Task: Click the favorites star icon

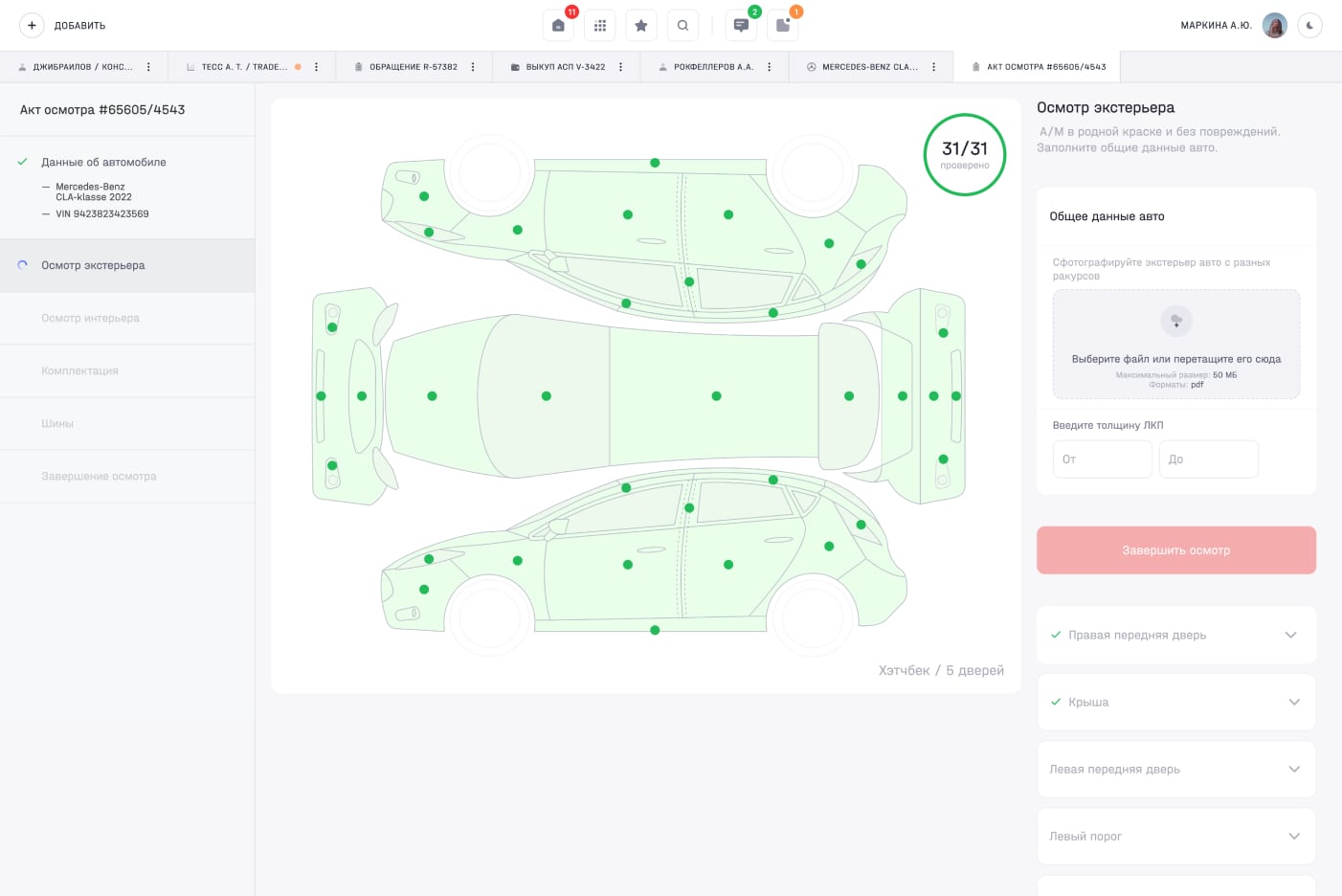Action: [x=641, y=26]
